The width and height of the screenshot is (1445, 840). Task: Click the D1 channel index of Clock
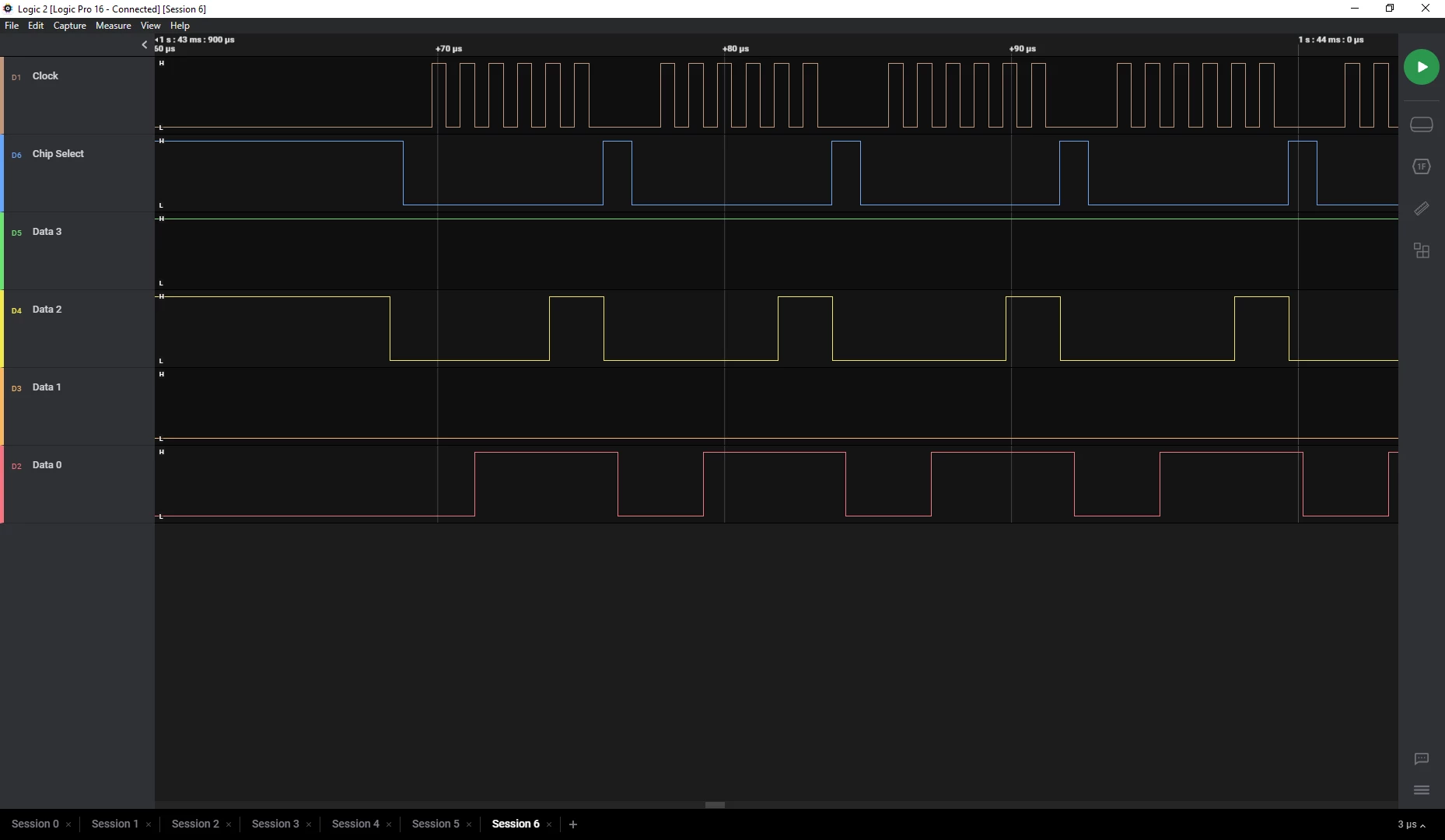click(x=16, y=78)
